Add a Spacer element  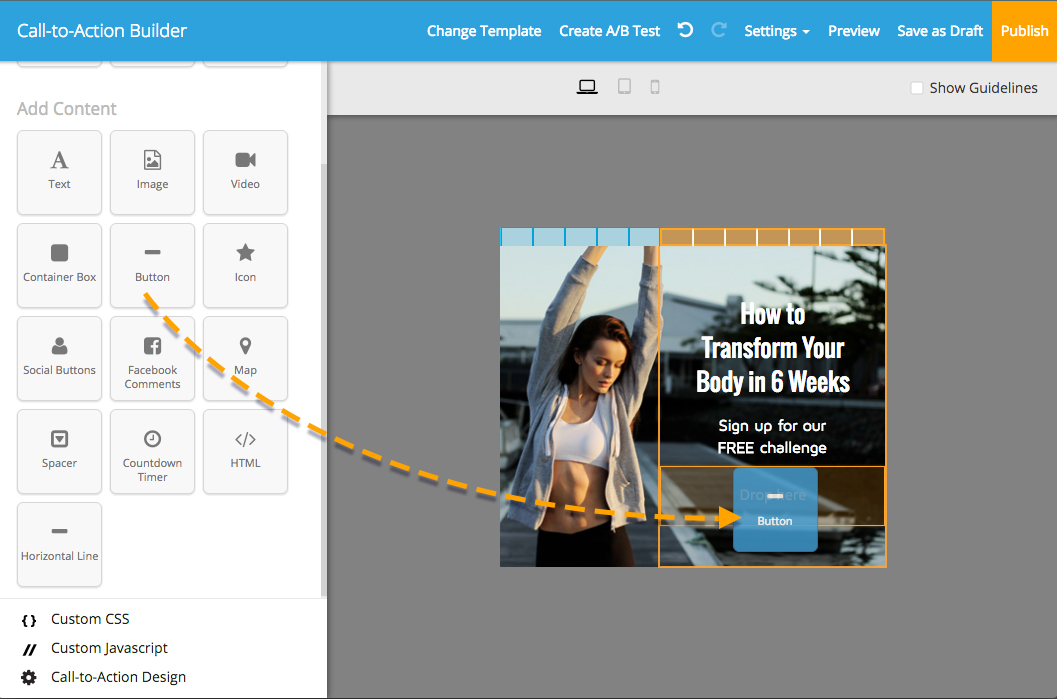59,452
